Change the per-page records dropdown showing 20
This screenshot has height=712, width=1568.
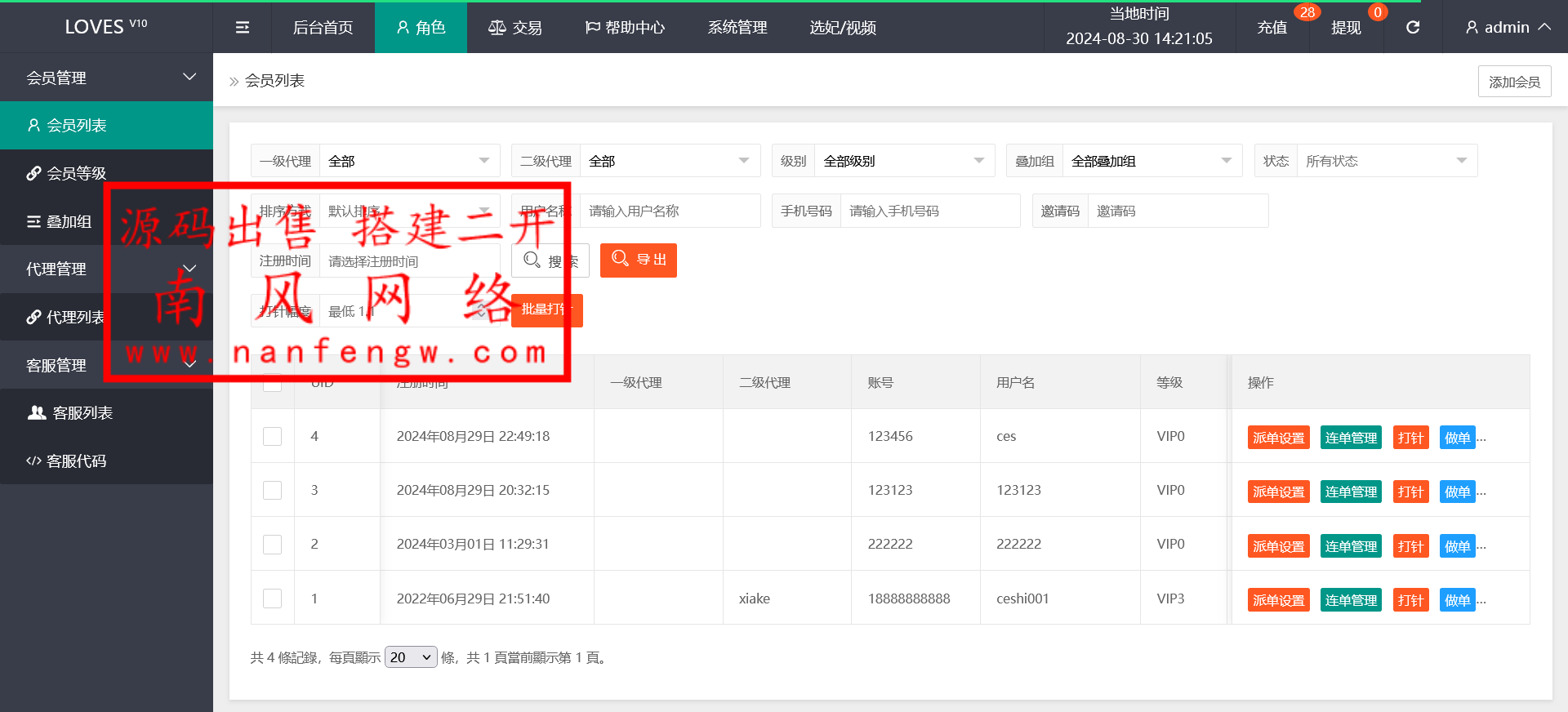411,657
